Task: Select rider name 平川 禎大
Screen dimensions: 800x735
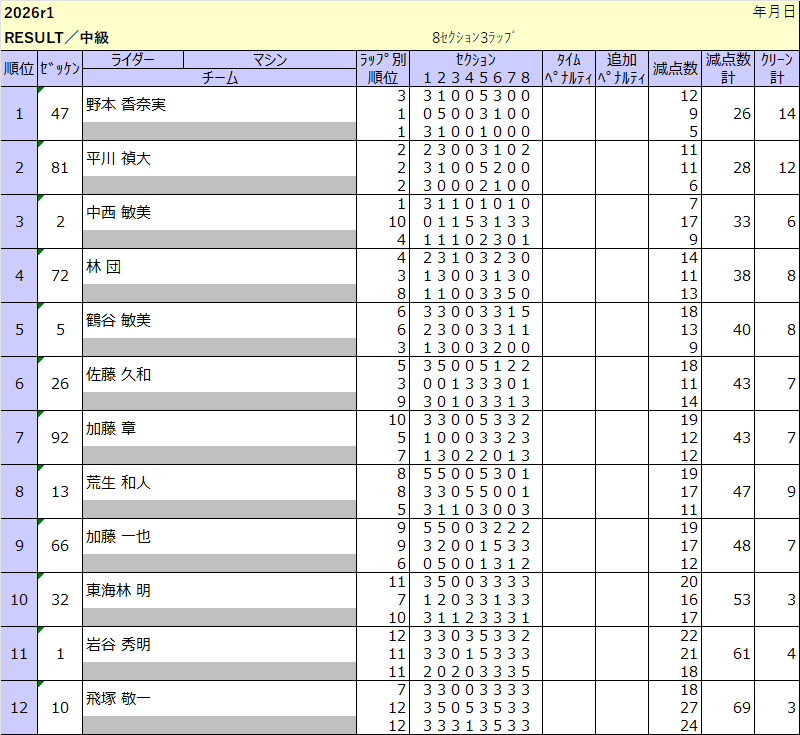Action: [119, 158]
